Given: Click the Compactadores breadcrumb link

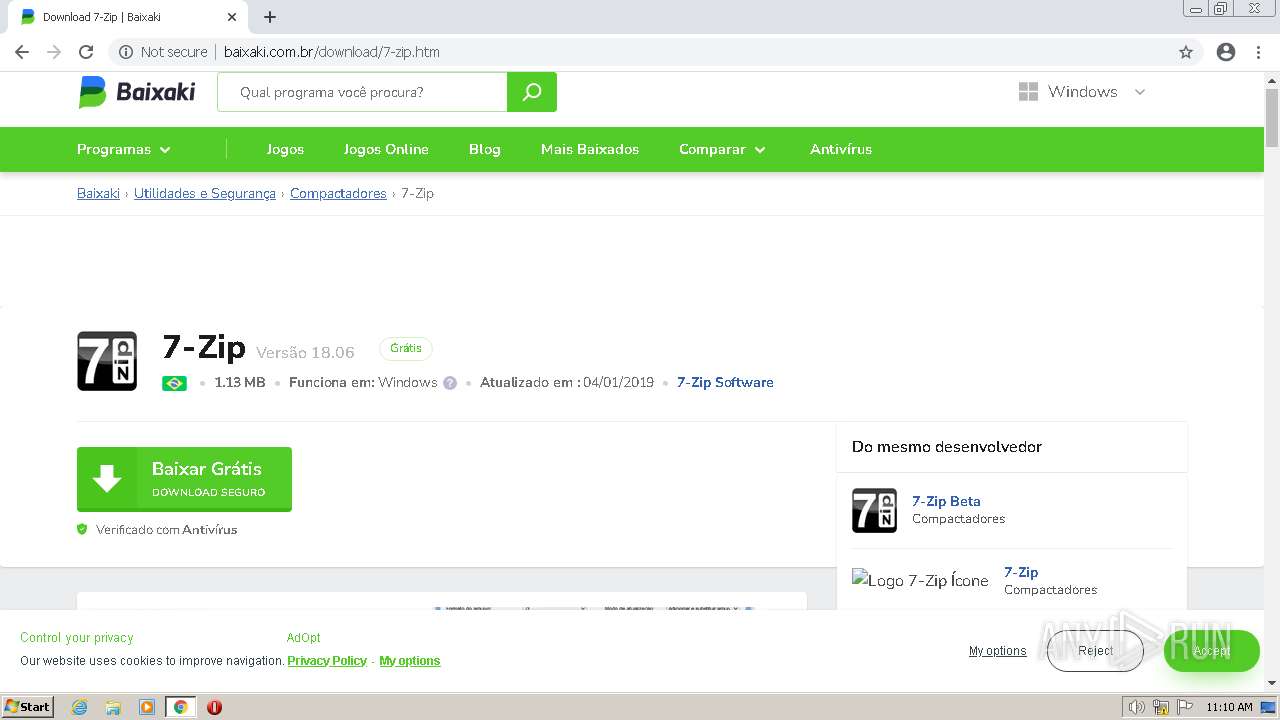Looking at the screenshot, I should pos(338,194).
